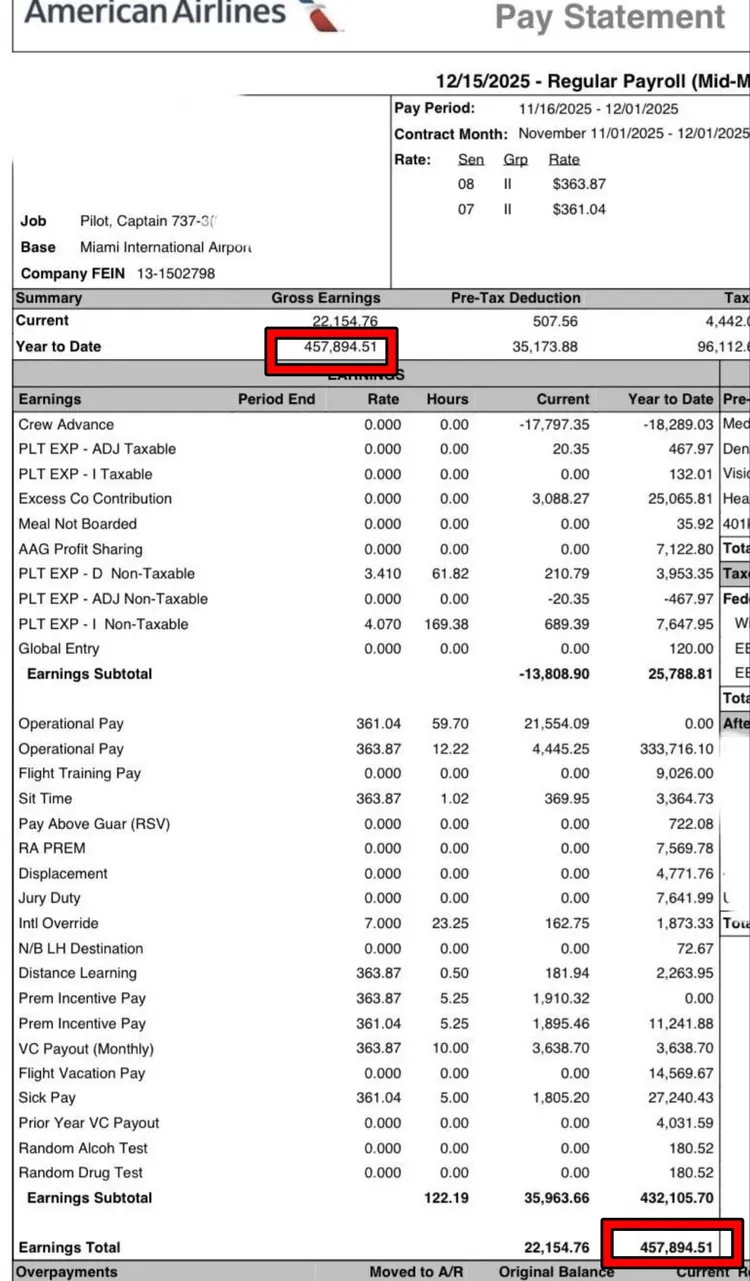Click the Gross Earnings column header

(326, 298)
